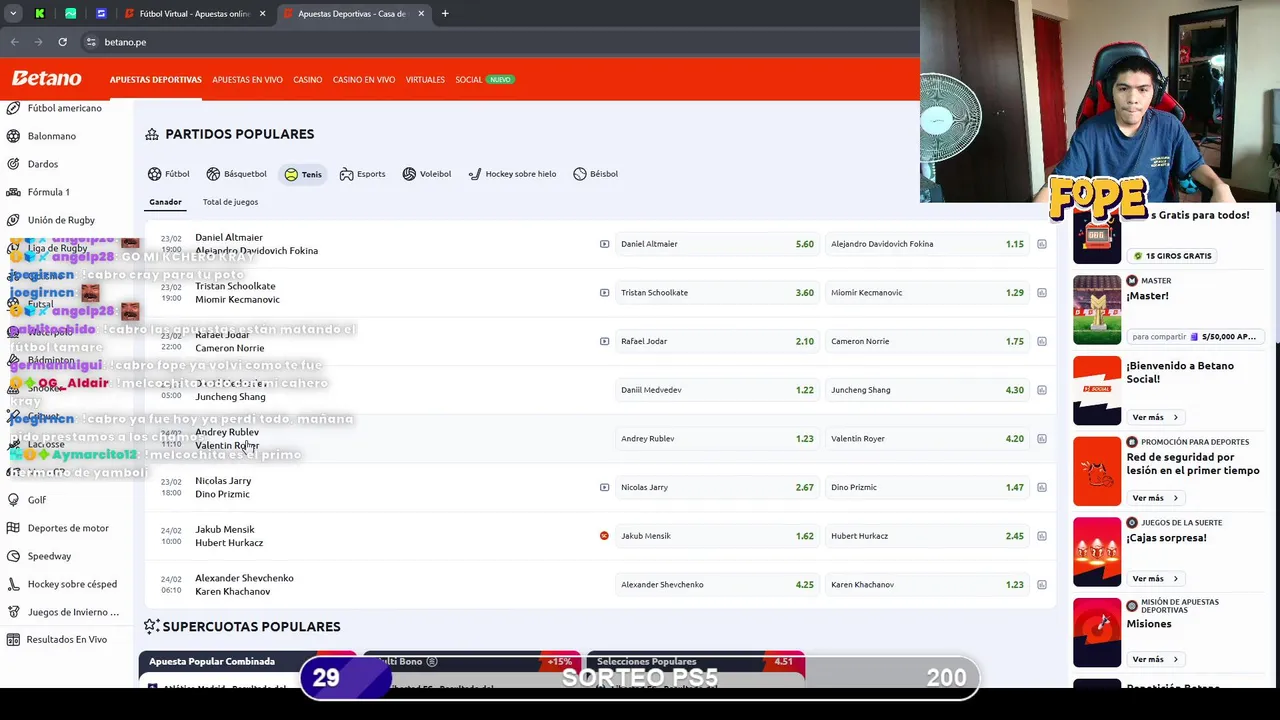
Task: Open live stream icon for Schoolkate match
Action: pos(604,293)
